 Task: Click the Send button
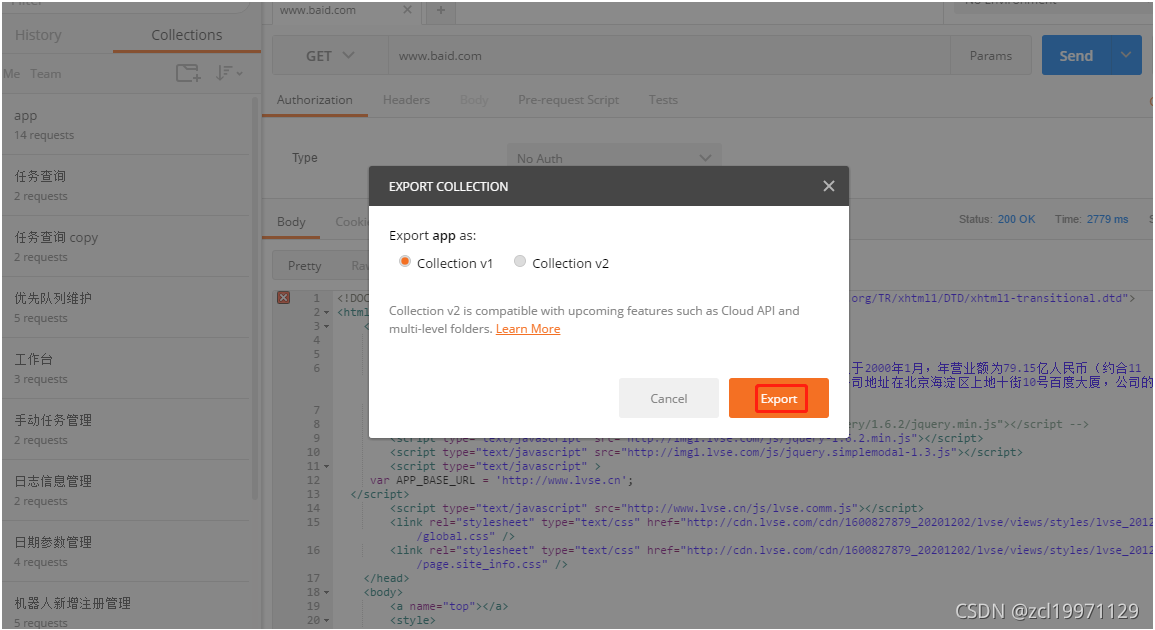click(x=1076, y=55)
